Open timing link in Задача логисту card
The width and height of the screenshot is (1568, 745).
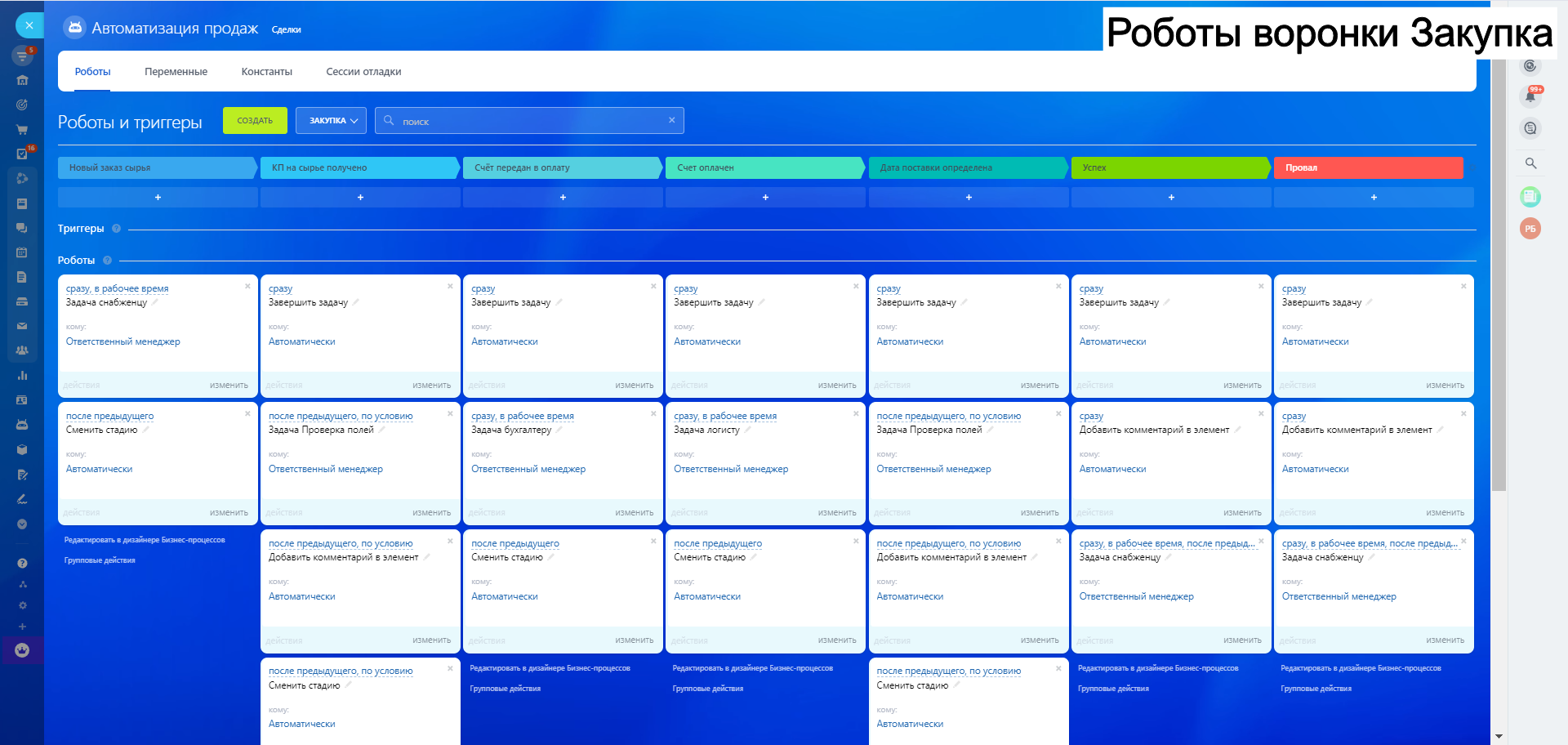click(x=725, y=417)
